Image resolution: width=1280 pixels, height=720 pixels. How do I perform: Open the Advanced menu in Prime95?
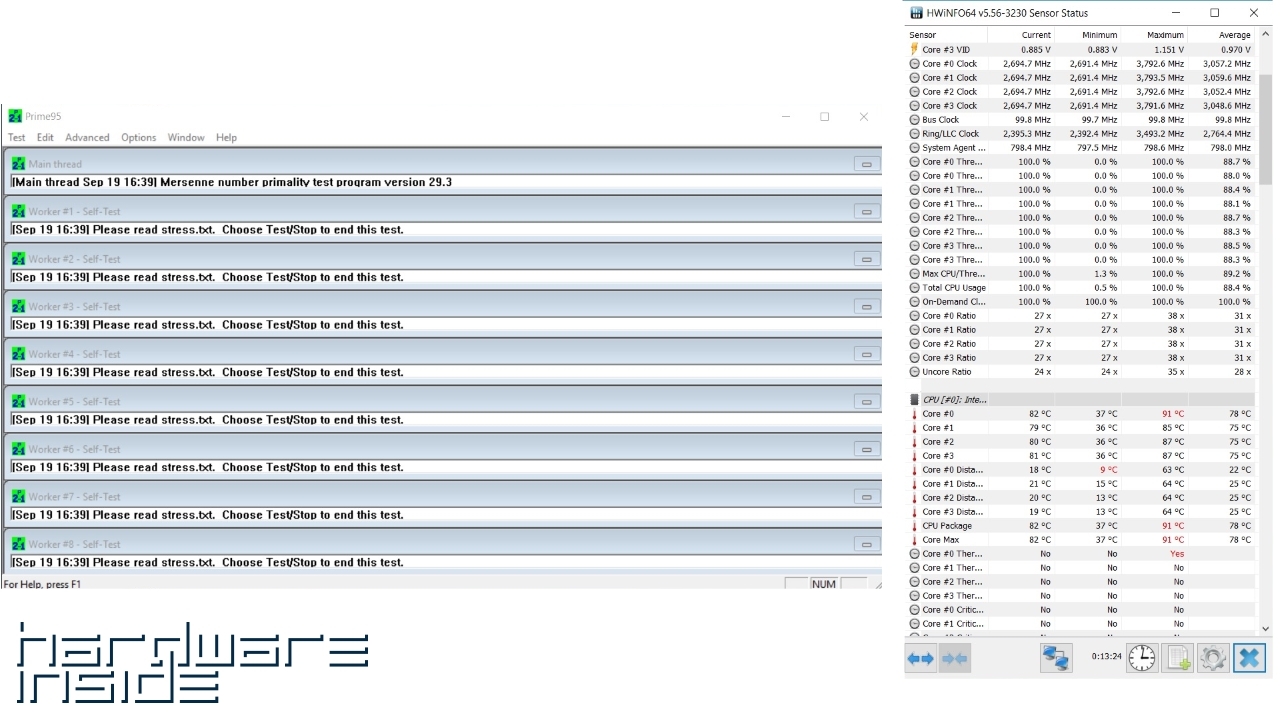click(87, 138)
